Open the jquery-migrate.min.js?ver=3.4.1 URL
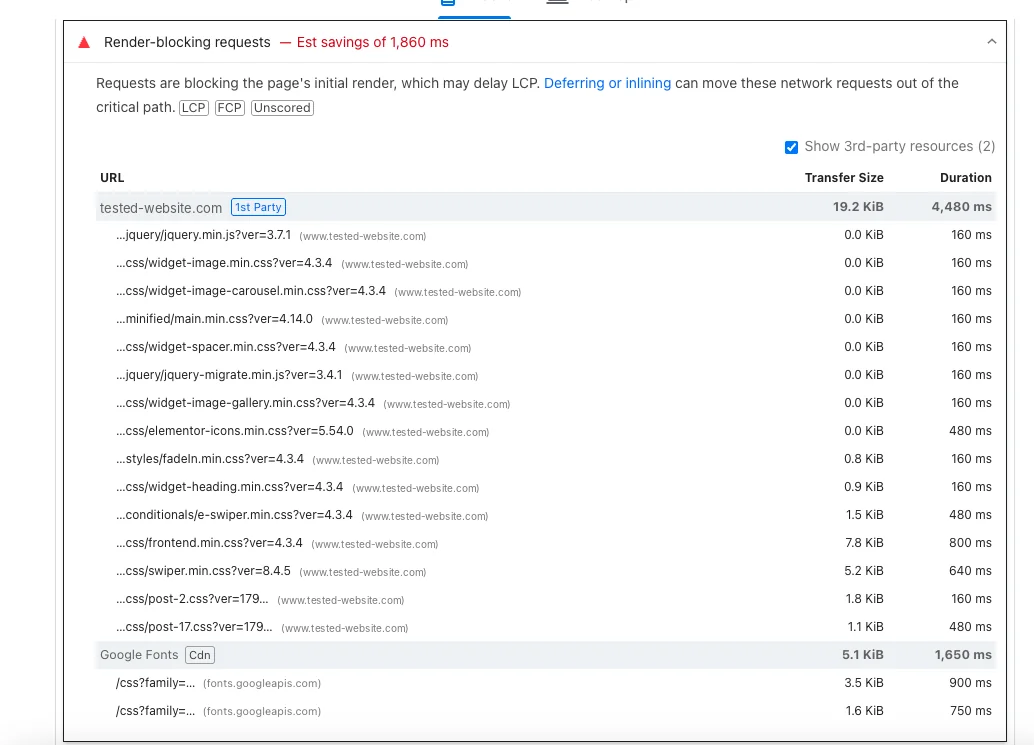This screenshot has height=745, width=1034. [x=229, y=375]
